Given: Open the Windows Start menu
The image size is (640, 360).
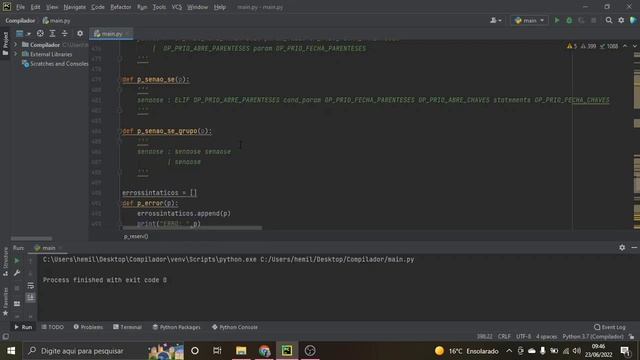Looking at the screenshot, I should (x=11, y=351).
